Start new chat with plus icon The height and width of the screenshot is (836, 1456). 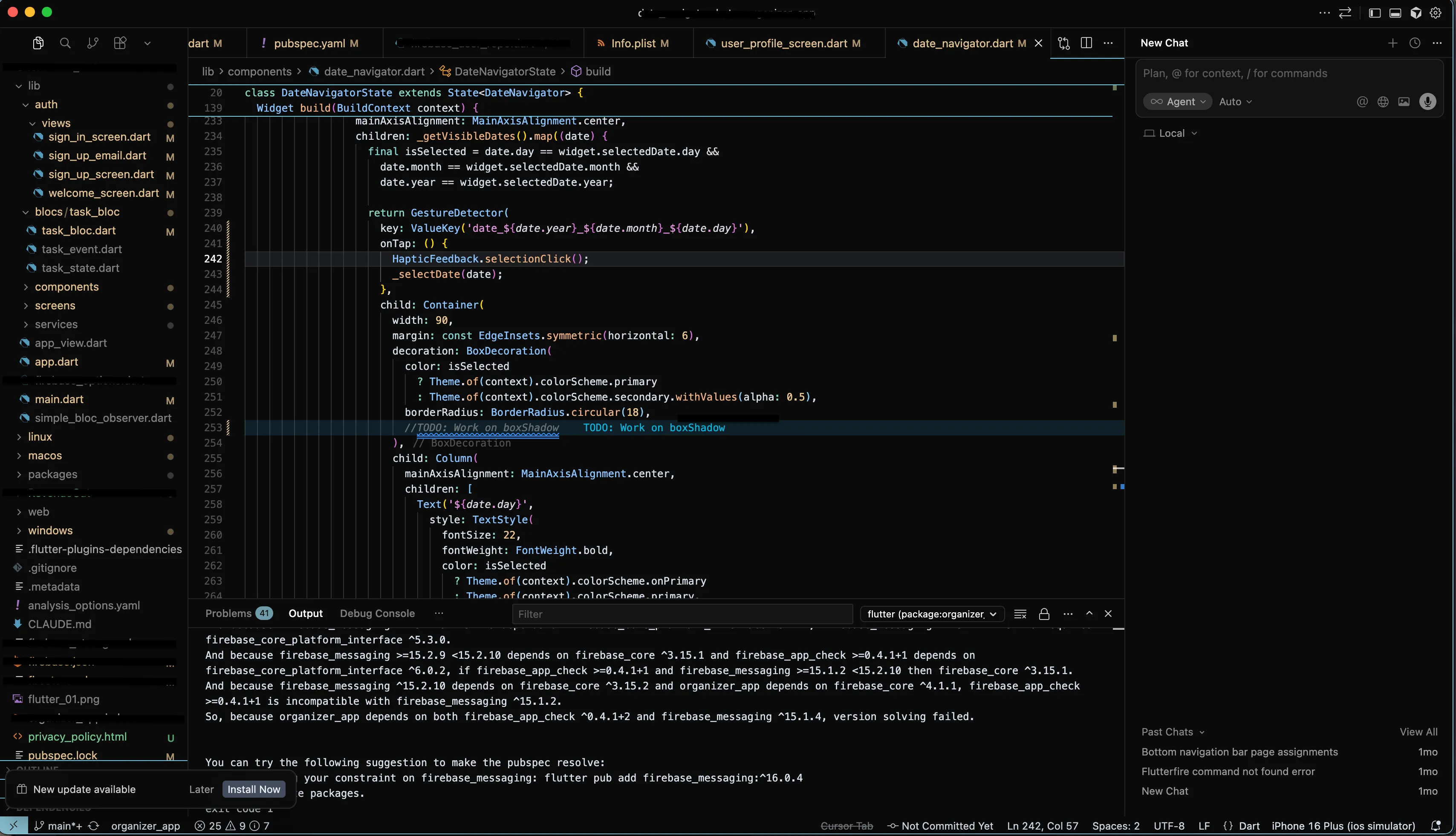(1392, 43)
